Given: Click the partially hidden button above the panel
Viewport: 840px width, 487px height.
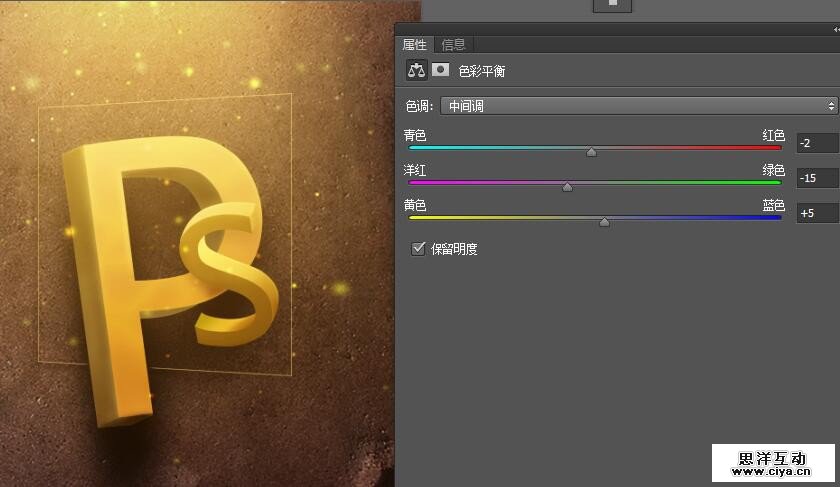Looking at the screenshot, I should pos(612,5).
